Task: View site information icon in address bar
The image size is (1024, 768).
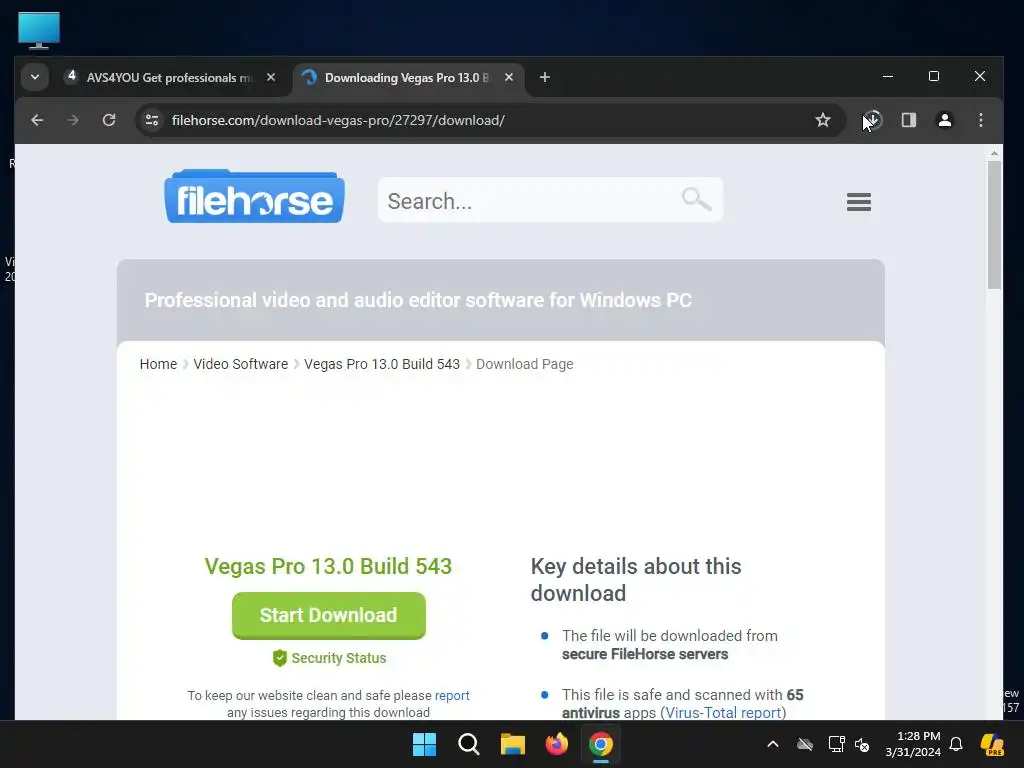Action: click(152, 120)
